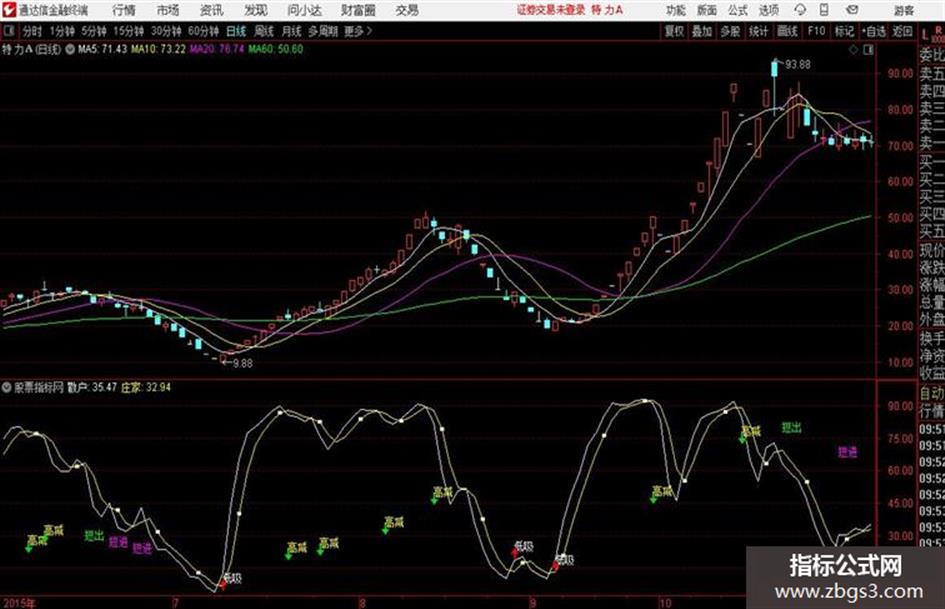This screenshot has height=609, width=945.
Task: Expand the 更多 period options
Action: (358, 31)
